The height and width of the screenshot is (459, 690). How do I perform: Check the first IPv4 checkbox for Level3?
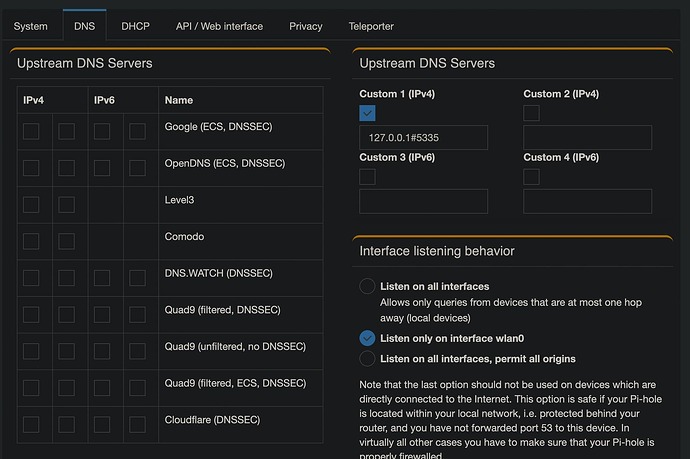click(x=31, y=204)
